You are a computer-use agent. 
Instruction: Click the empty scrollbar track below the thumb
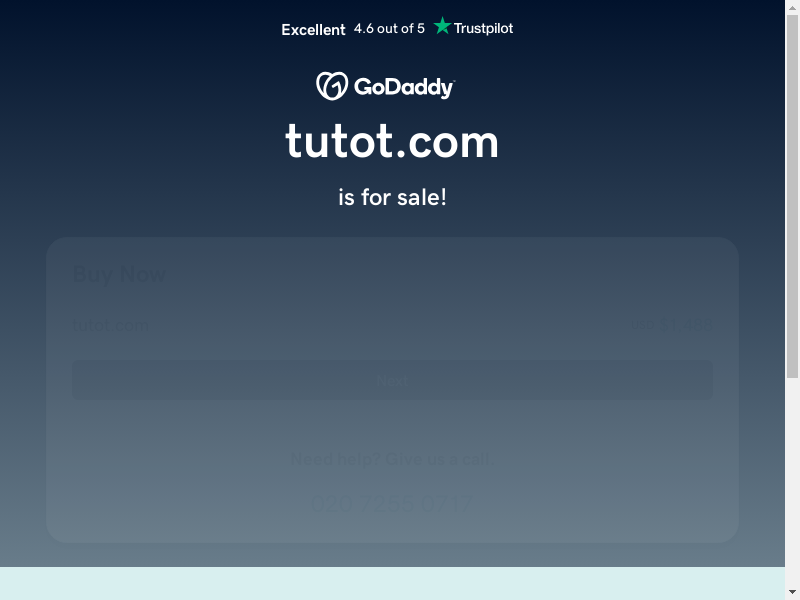click(792, 482)
